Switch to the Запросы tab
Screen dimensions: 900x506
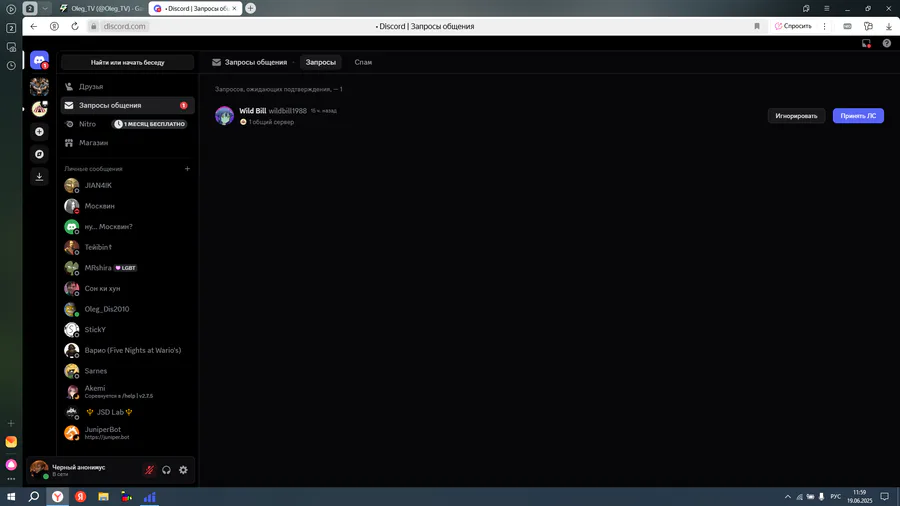coord(320,62)
